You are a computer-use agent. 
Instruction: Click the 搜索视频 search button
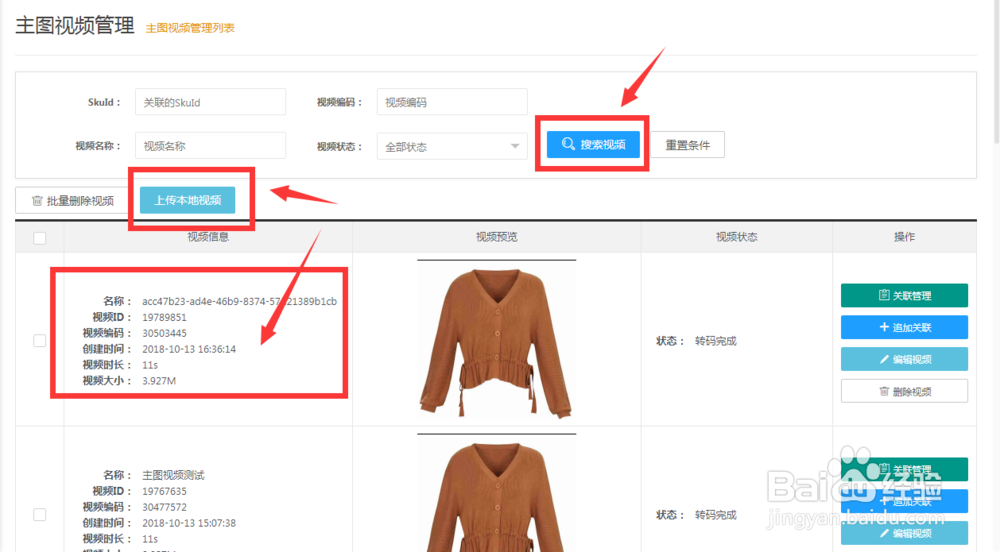click(x=593, y=145)
